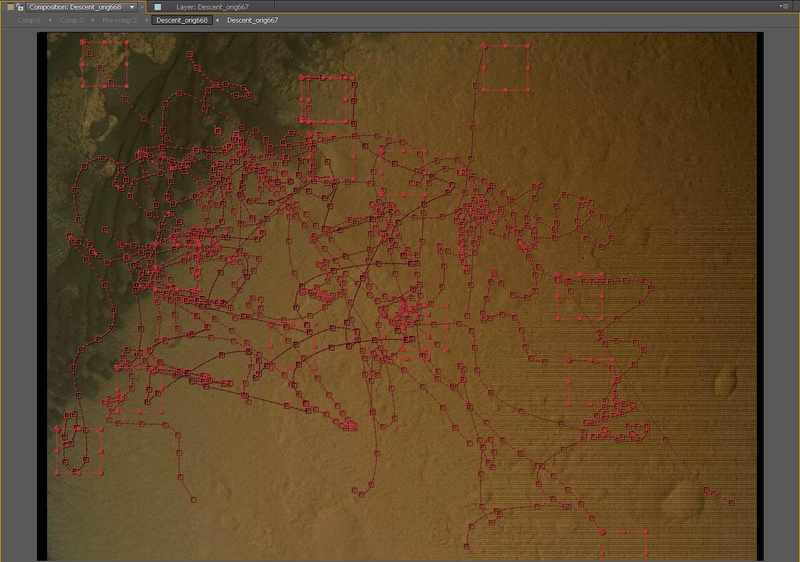Select the Descent_orig667 breadcrumb item
The width and height of the screenshot is (800, 562).
[252, 20]
